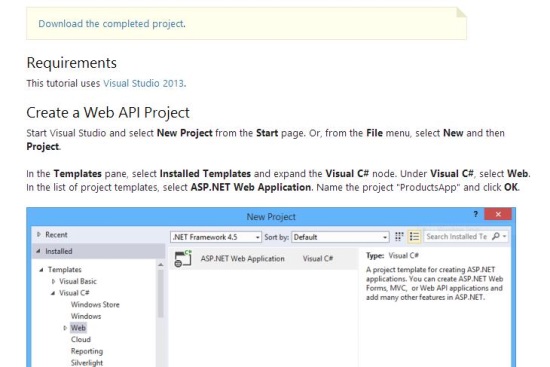Switch to the medium icons list view

[x=414, y=237]
